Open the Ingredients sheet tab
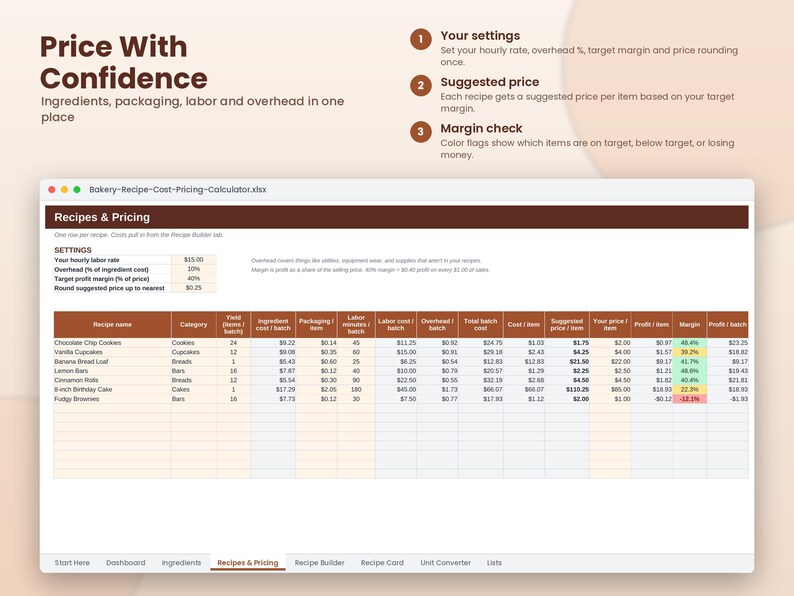The image size is (794, 596). pyautogui.click(x=181, y=563)
